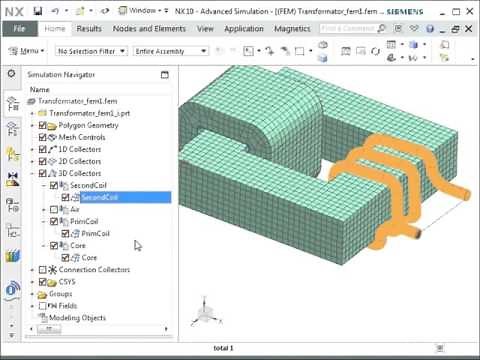Click the Find a Command search field
Screen dimensions: 480x360
point(348,29)
